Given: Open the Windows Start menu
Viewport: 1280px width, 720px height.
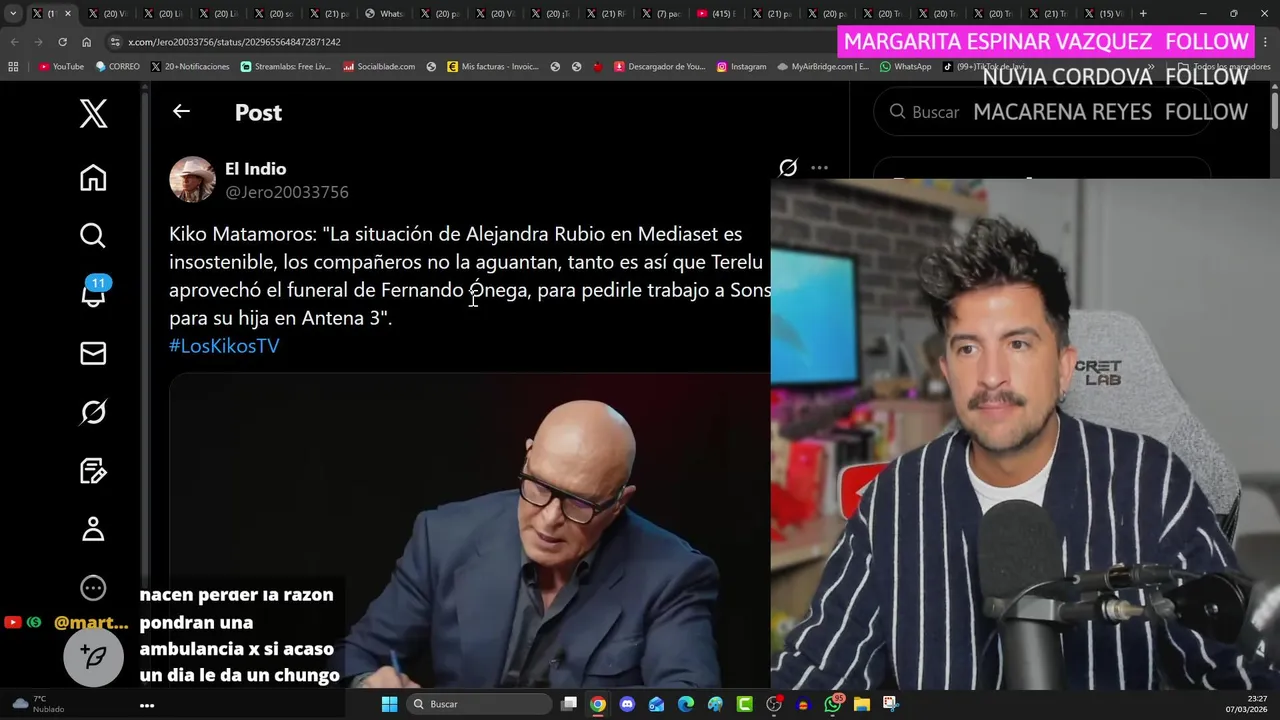Looking at the screenshot, I should pyautogui.click(x=389, y=704).
